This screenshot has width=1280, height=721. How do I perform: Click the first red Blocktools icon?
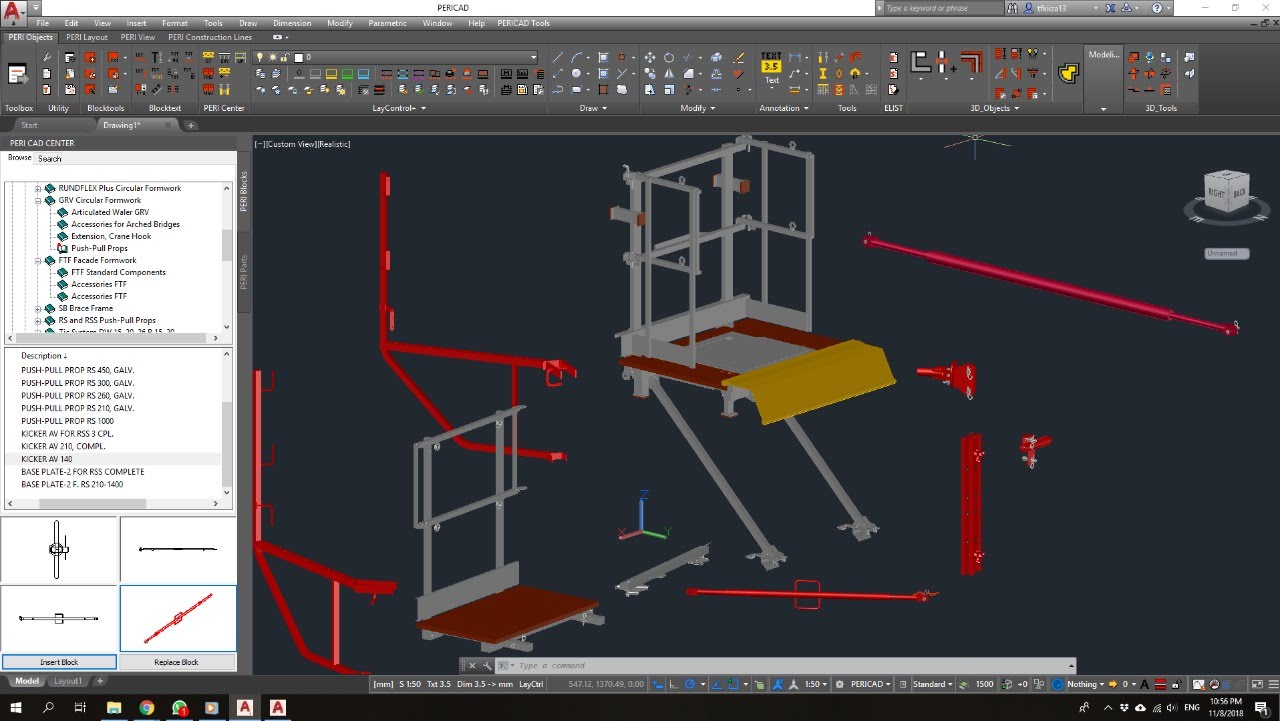(x=90, y=58)
